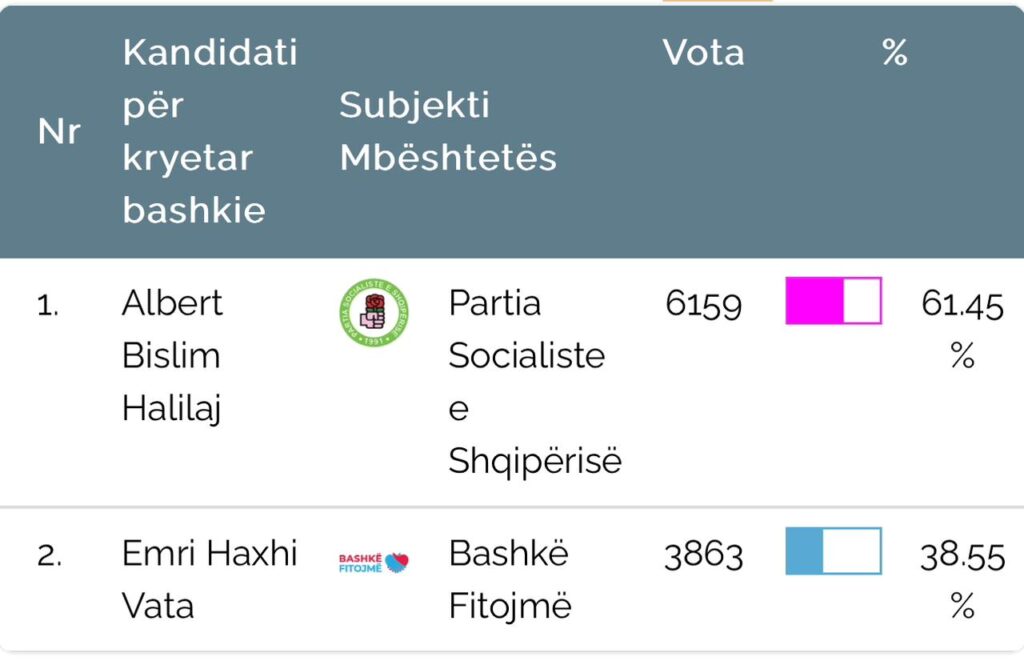Click the orange bar above the table
The width and height of the screenshot is (1024, 669).
coord(717,1)
